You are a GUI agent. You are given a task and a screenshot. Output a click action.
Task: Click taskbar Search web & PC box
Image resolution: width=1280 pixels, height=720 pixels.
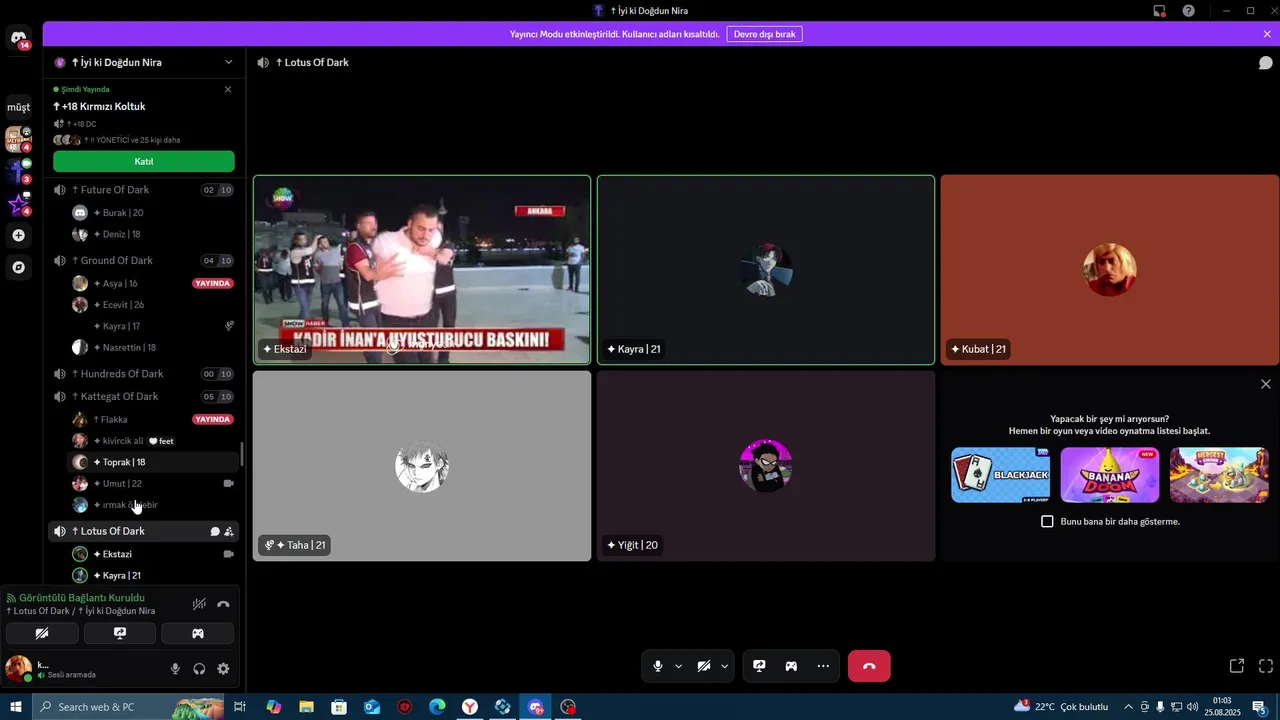(129, 707)
